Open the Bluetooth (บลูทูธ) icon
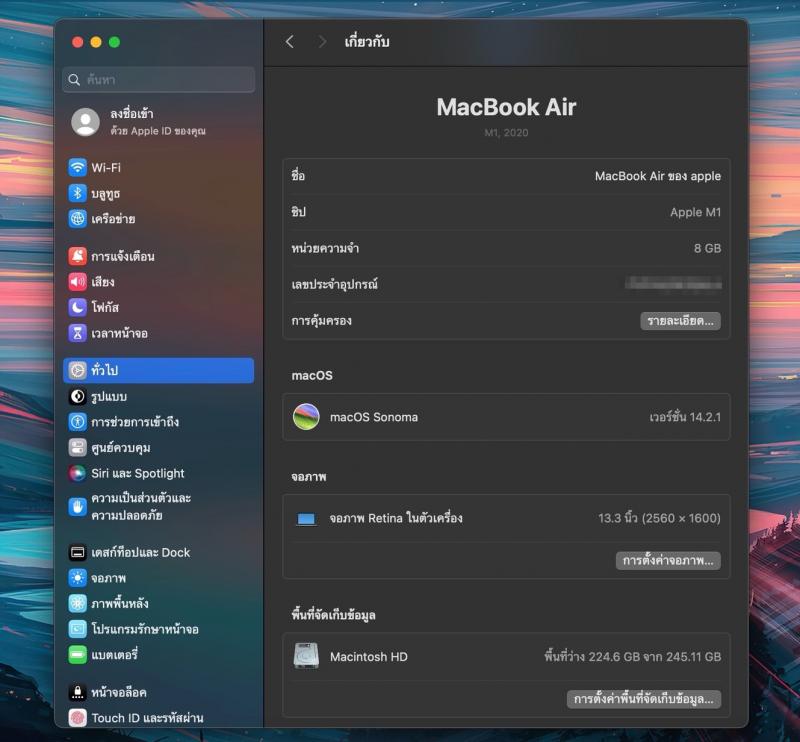Image resolution: width=800 pixels, height=742 pixels. pos(78,193)
